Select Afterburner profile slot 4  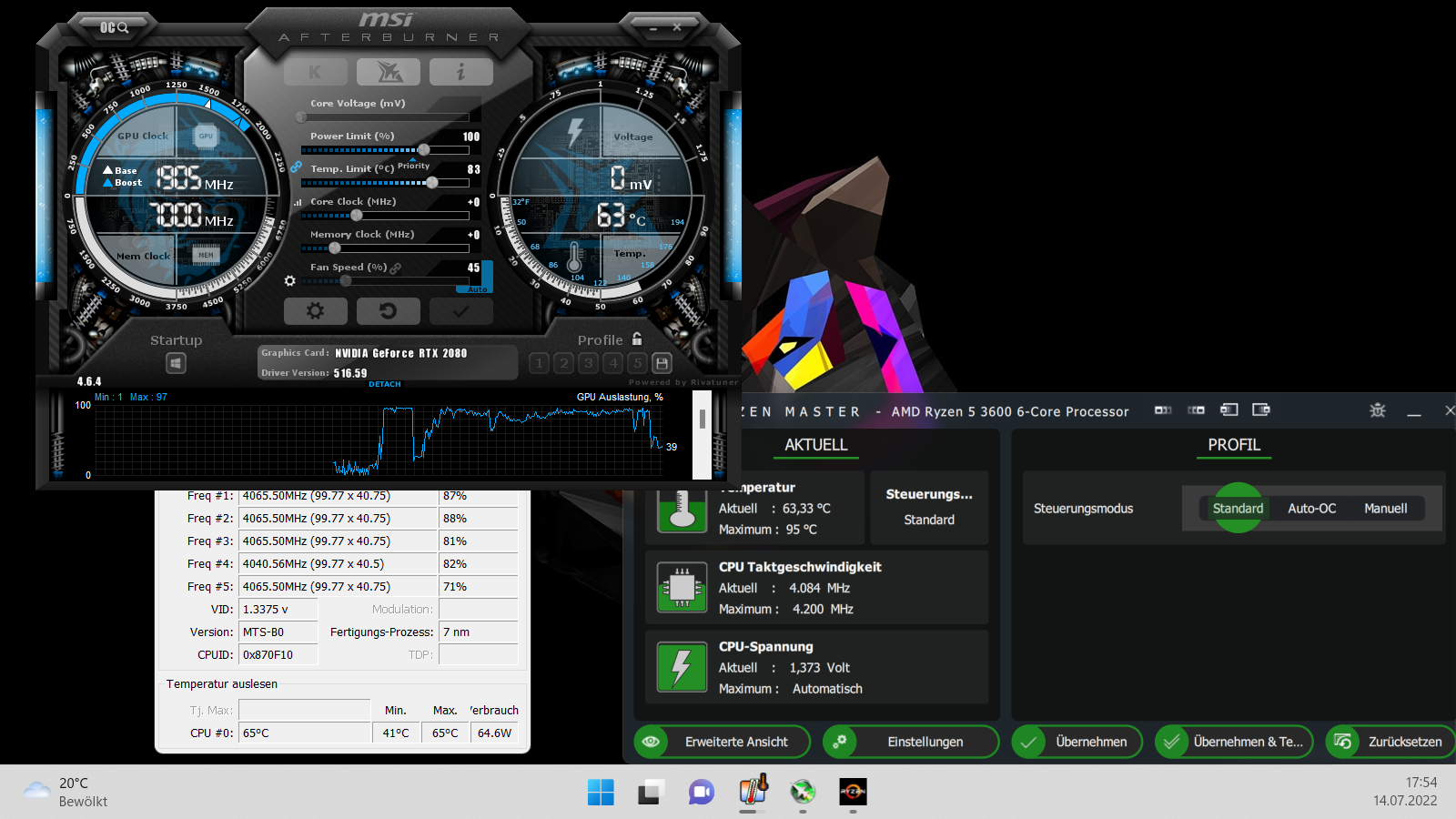613,364
